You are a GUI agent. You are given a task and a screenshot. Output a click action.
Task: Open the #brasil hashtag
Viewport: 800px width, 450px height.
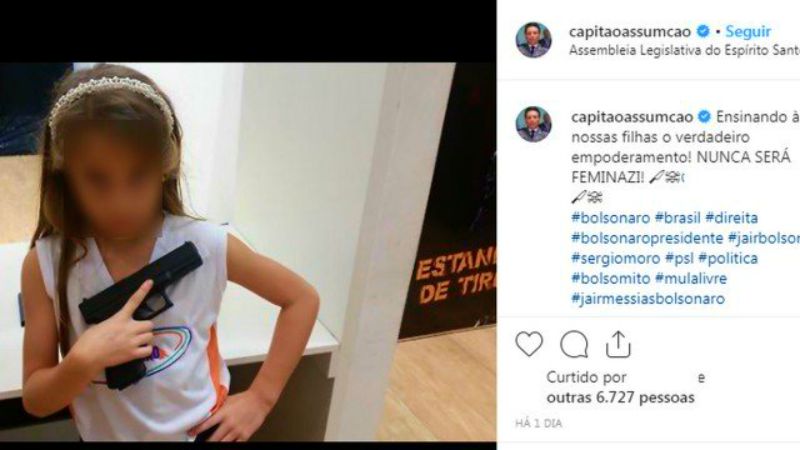678,218
